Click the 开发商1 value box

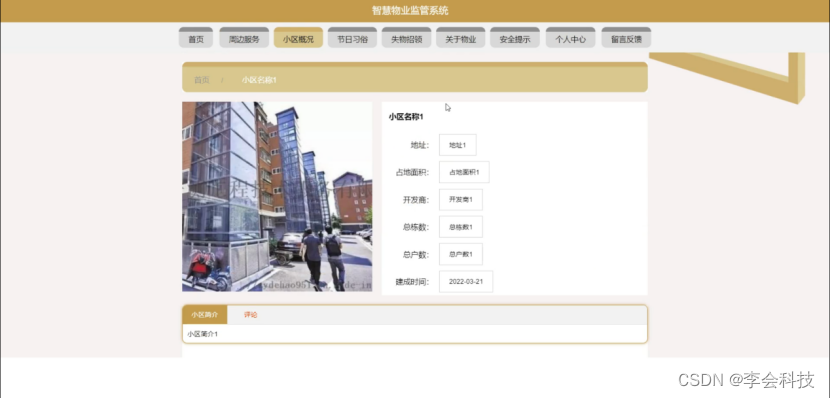pos(461,200)
